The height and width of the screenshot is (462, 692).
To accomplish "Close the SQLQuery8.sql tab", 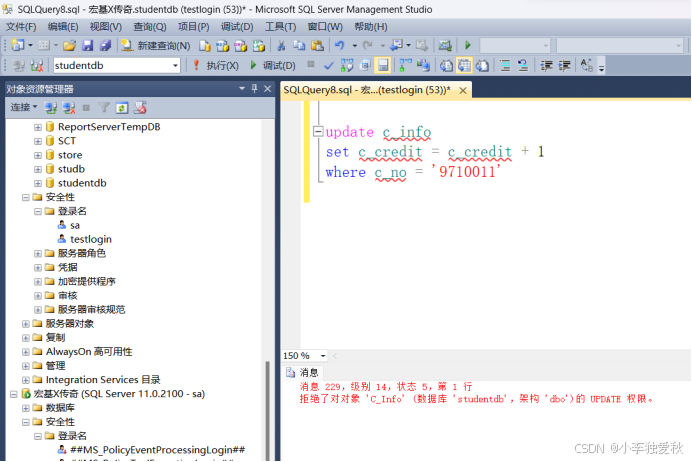I will pos(463,90).
